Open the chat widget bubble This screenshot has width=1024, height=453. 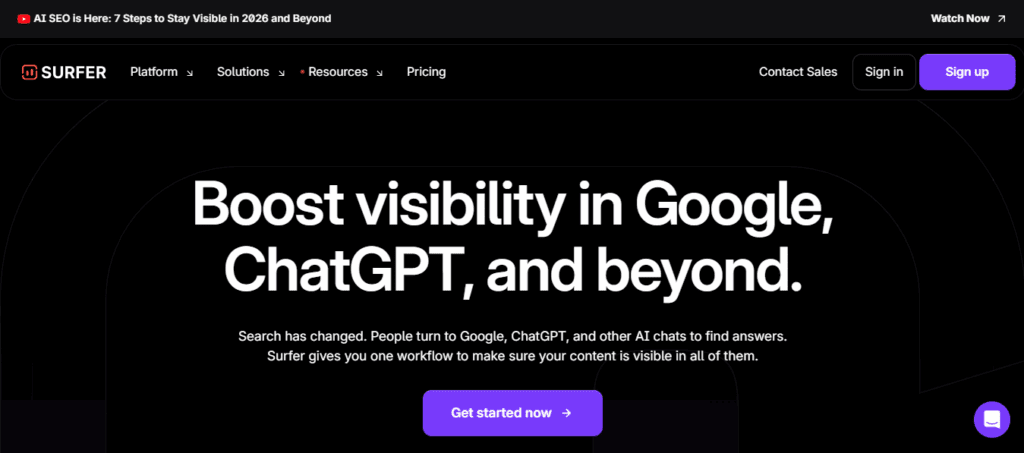point(991,419)
